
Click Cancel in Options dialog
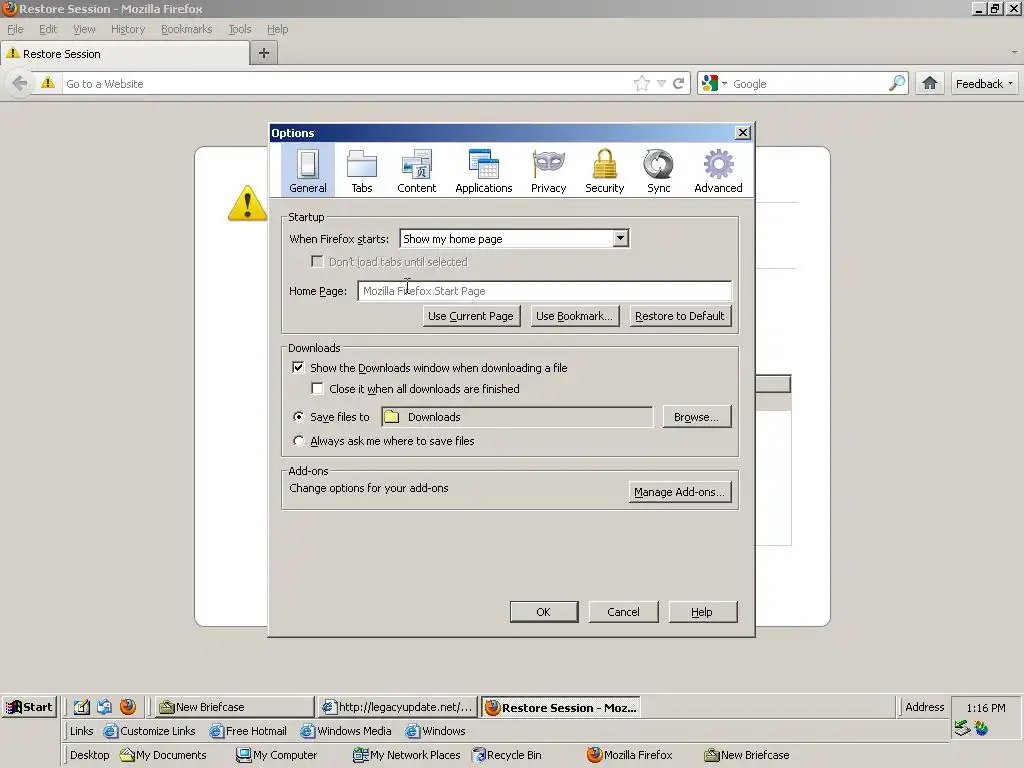(x=624, y=612)
